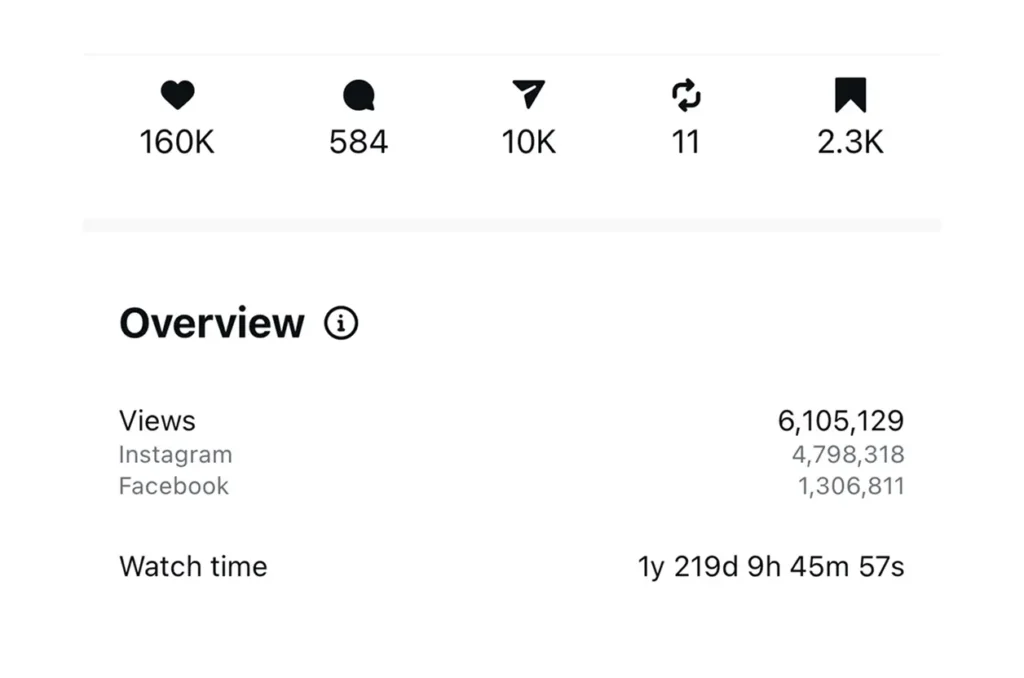Tap the 11 reposts count
Screen dimensions: 1024x678
(x=685, y=142)
